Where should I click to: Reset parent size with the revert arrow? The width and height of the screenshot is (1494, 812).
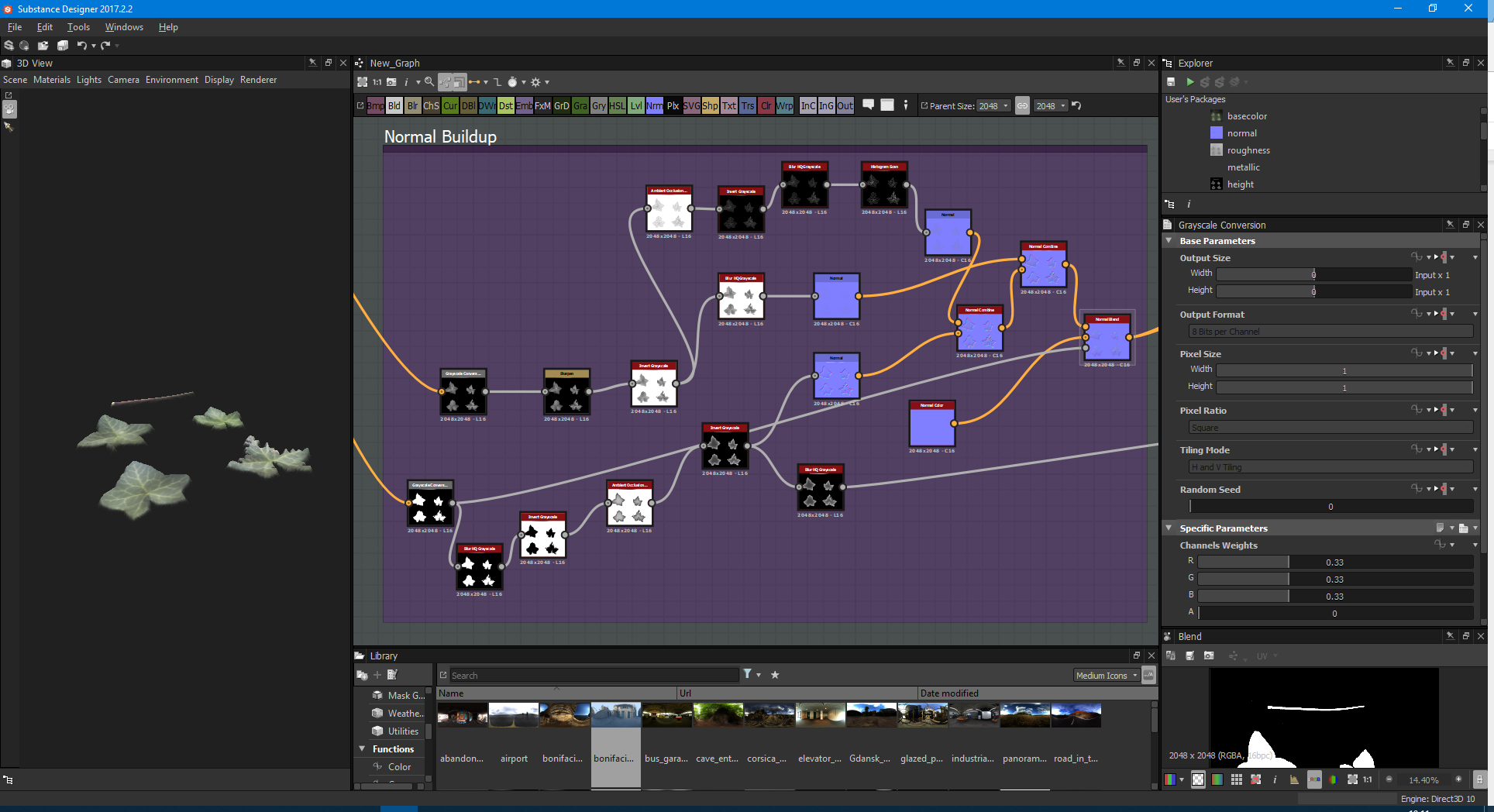[1076, 105]
